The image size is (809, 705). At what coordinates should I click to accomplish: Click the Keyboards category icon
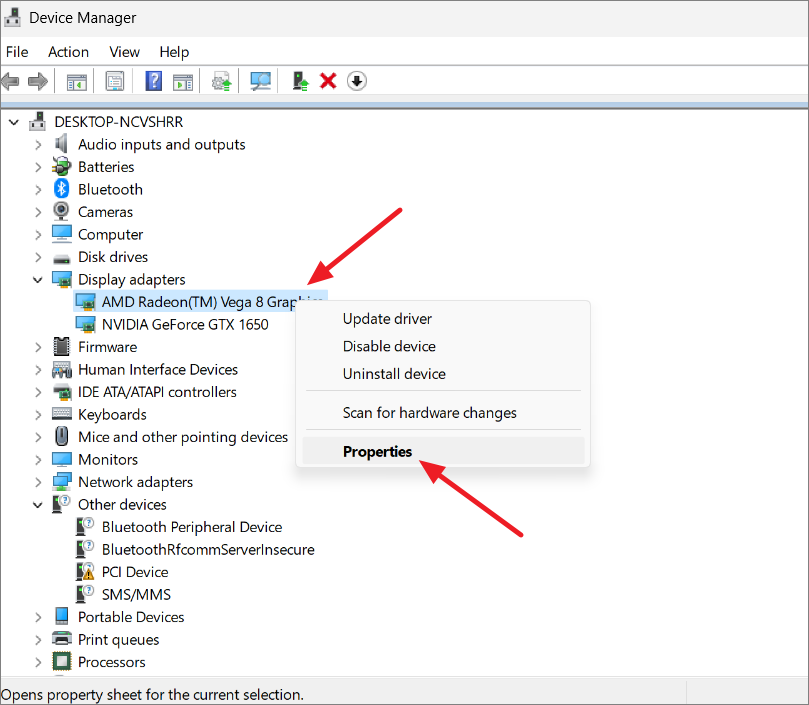(x=61, y=413)
